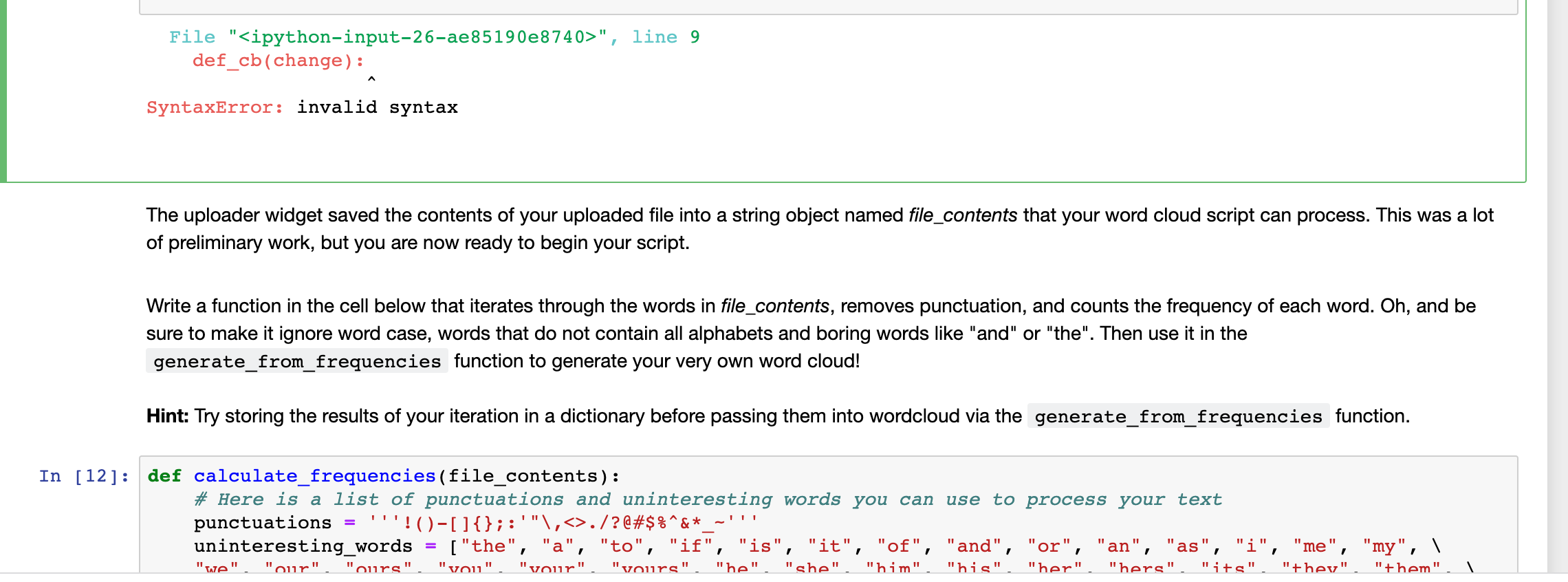Click the caret marker under def_cb
This screenshot has height=582, width=1568.
tap(371, 80)
